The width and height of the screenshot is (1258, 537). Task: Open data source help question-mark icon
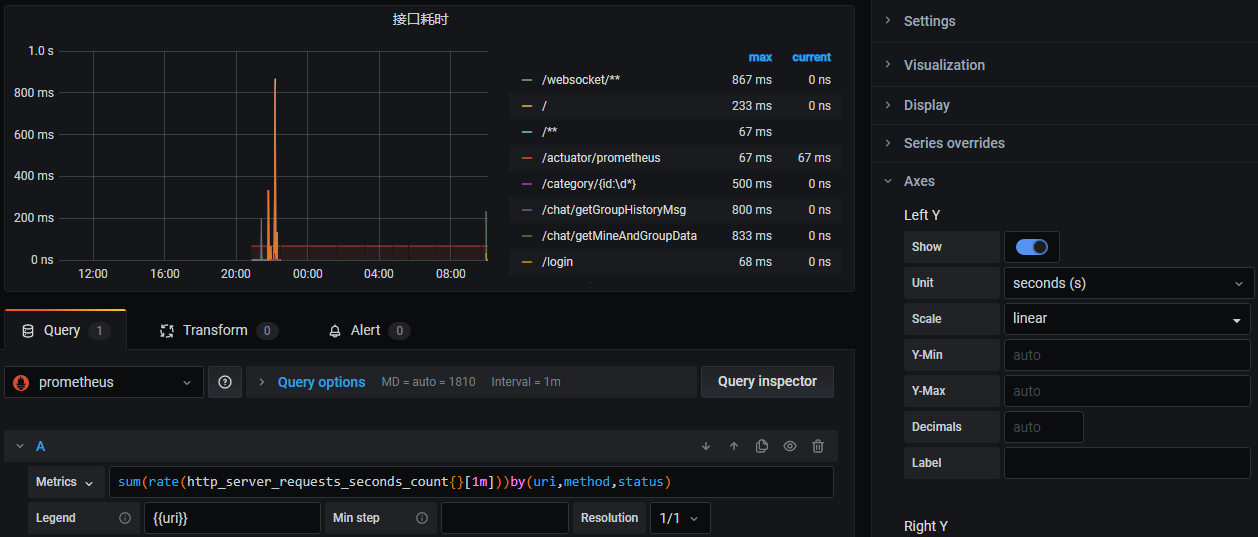click(x=225, y=382)
